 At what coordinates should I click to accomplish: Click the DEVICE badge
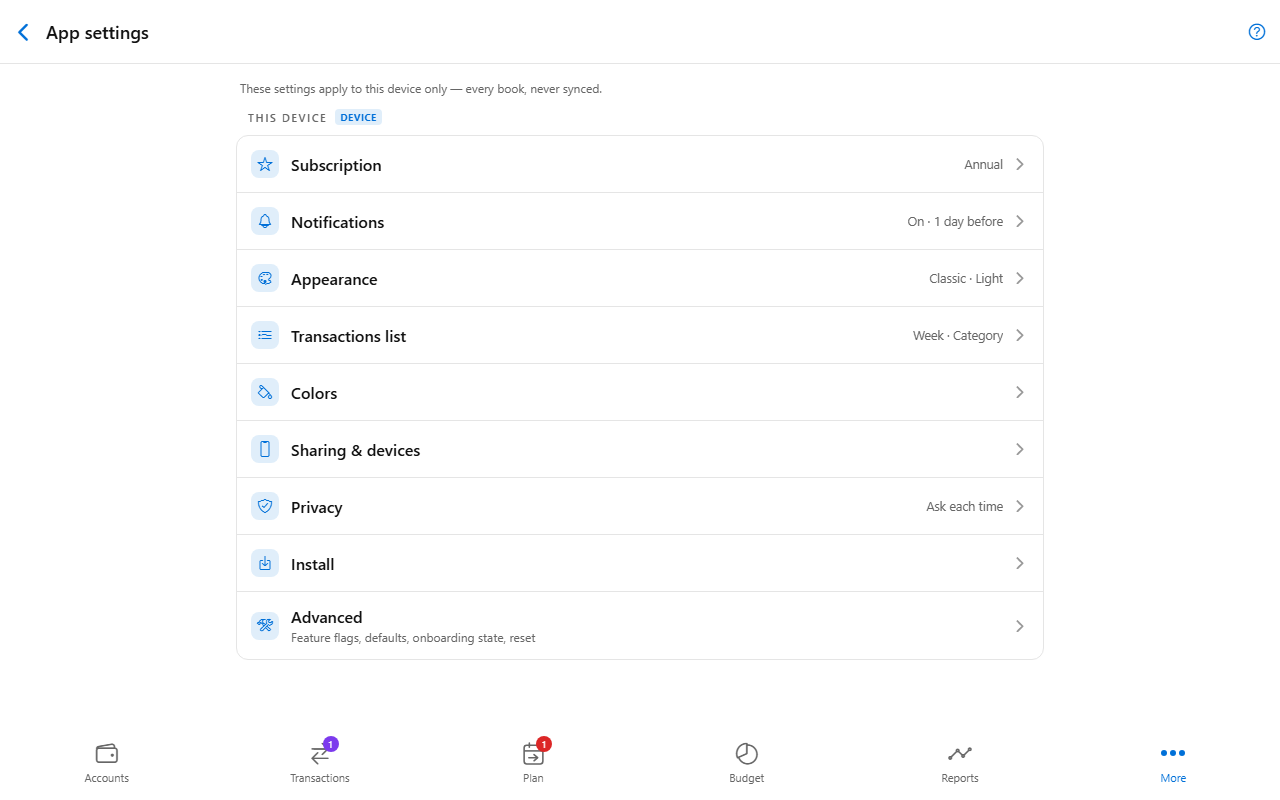[358, 118]
